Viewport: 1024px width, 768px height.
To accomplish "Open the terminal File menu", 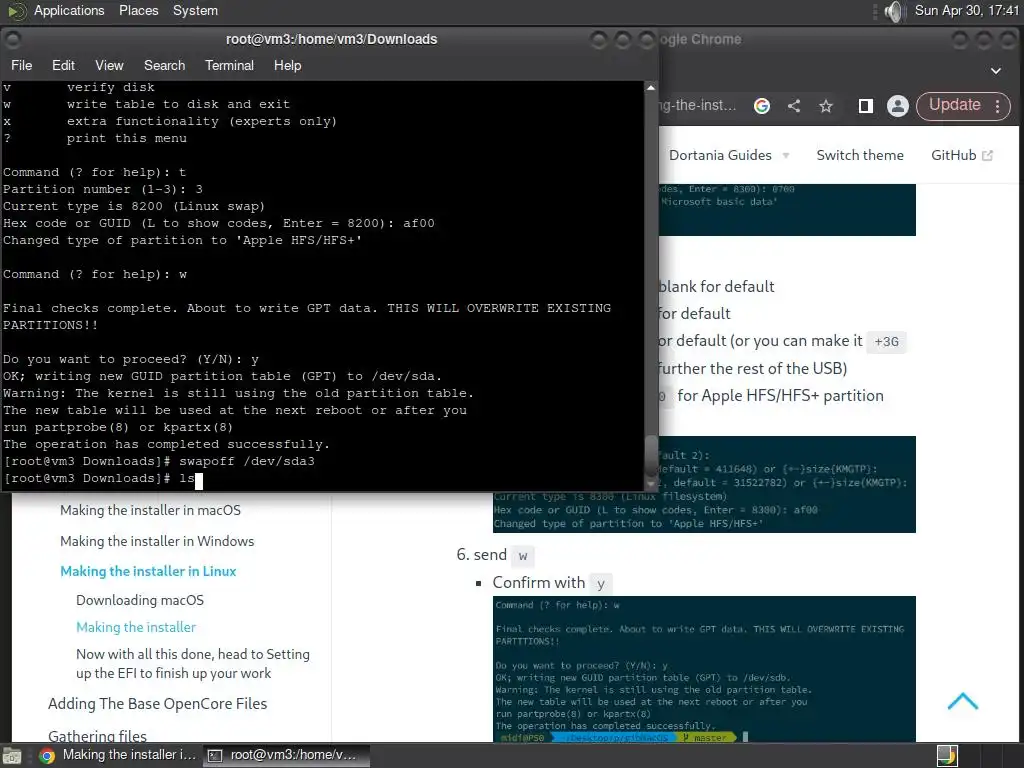I will tap(22, 65).
